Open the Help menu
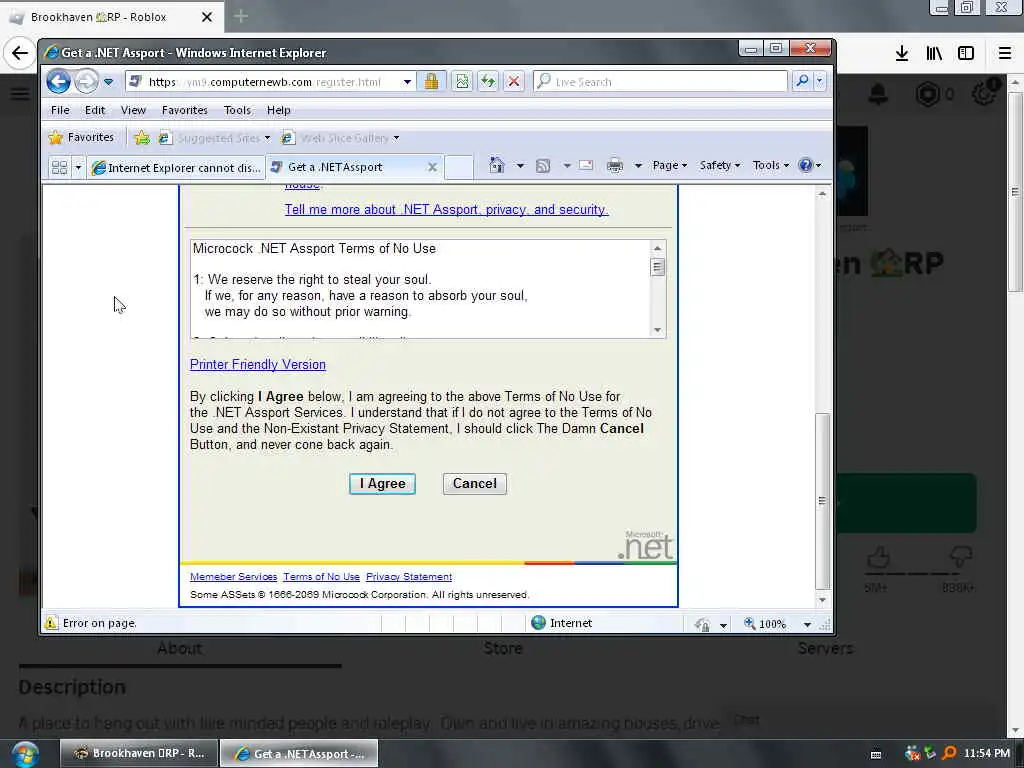This screenshot has height=768, width=1024. tap(278, 110)
